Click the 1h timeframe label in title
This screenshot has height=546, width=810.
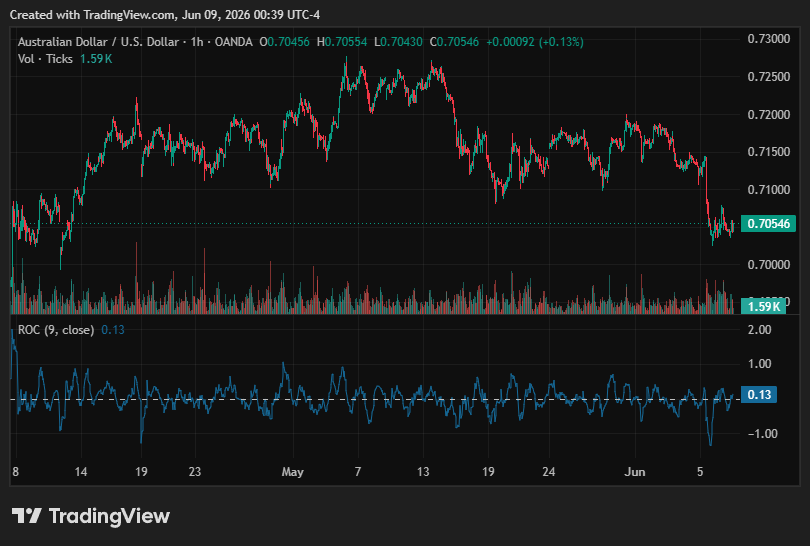[x=197, y=42]
